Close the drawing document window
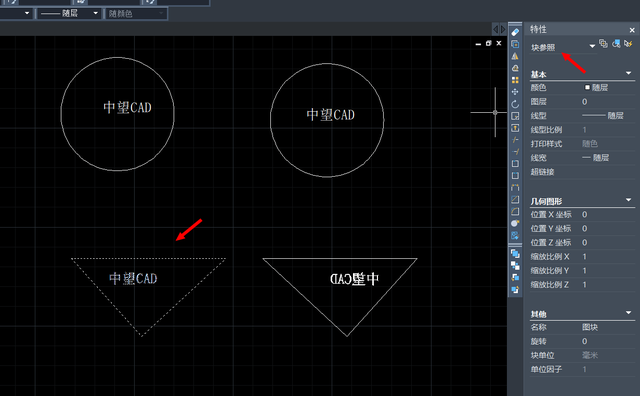 click(x=499, y=43)
